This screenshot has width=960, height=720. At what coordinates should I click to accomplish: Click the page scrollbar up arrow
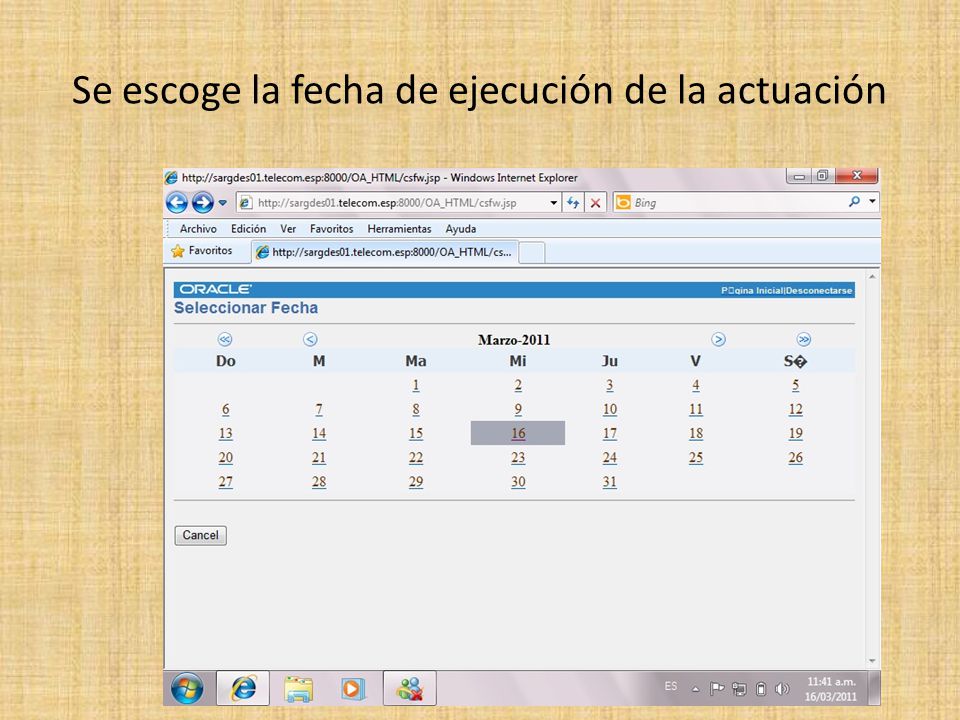[x=872, y=277]
